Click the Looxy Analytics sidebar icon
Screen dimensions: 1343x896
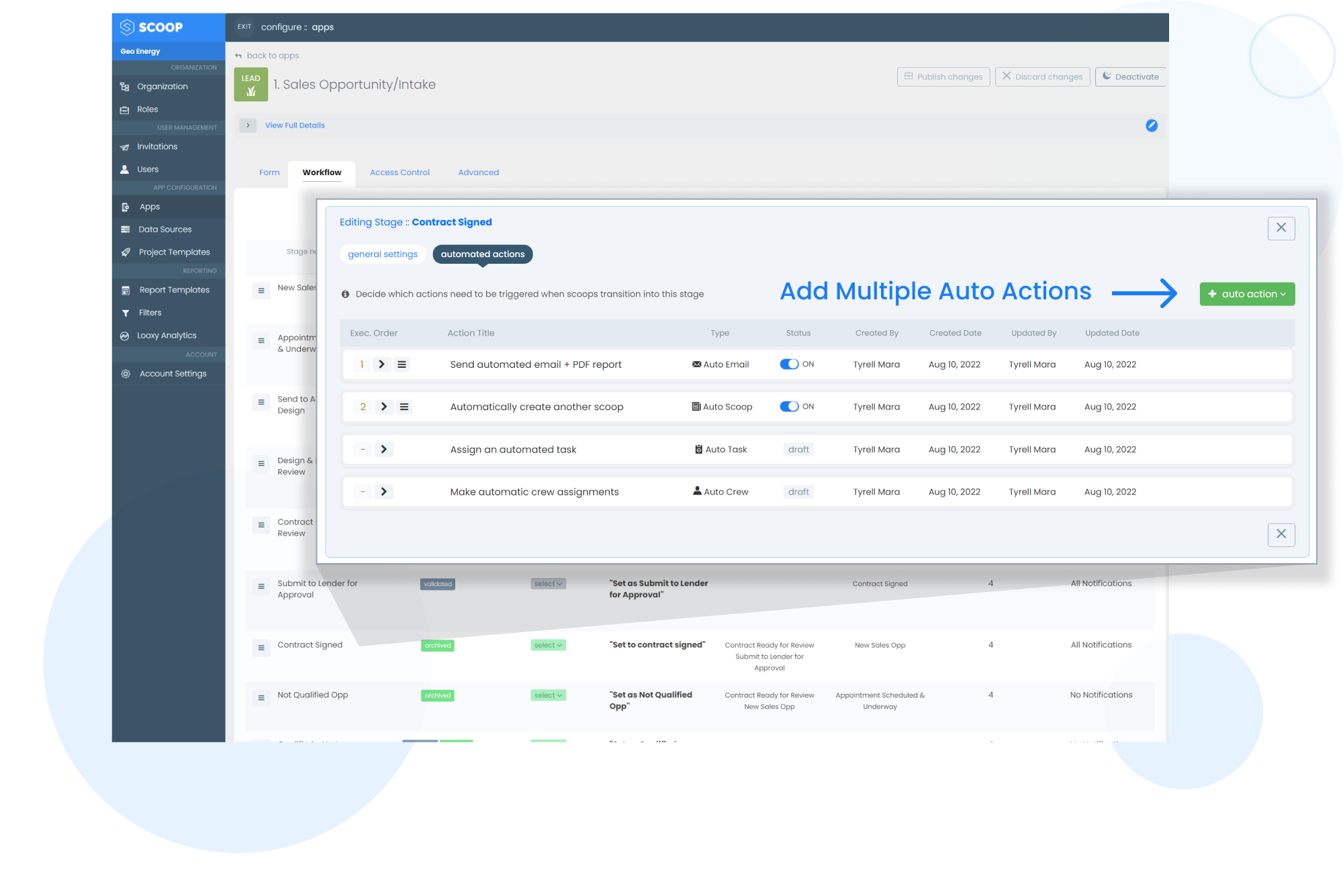tap(127, 335)
